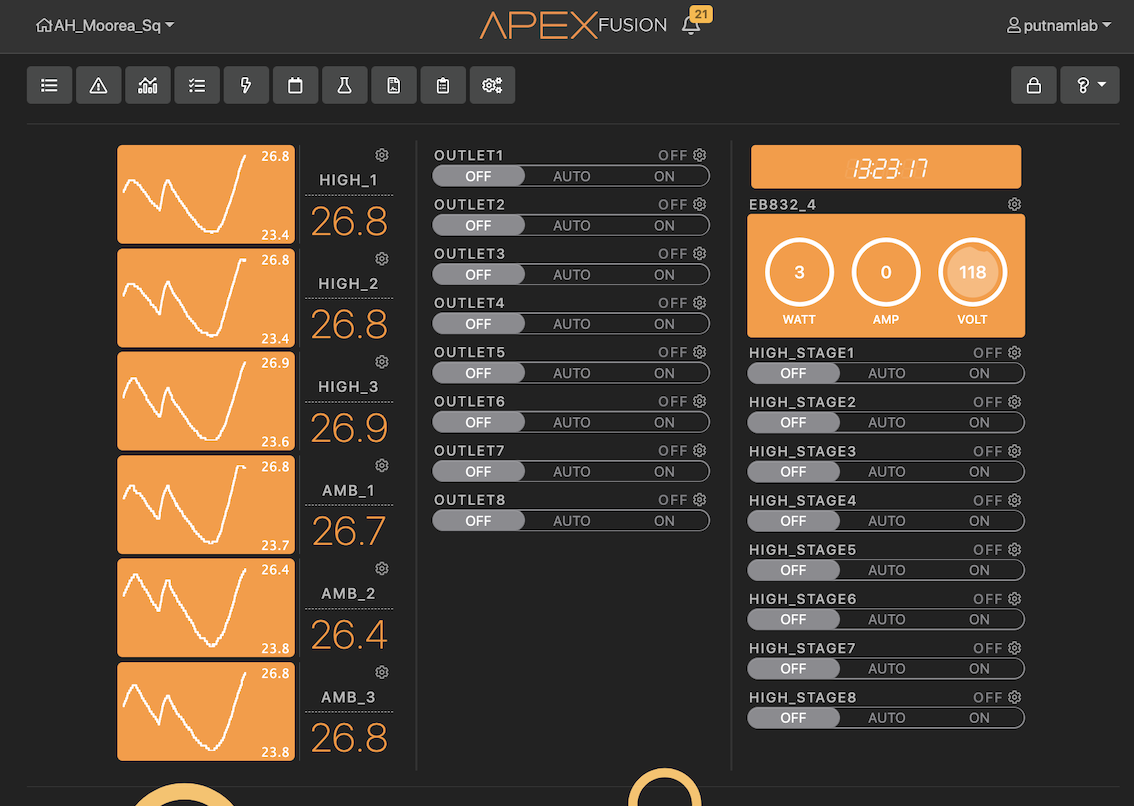The image size is (1134, 806).
Task: Set OUTLET4 switch to ON
Action: [x=664, y=323]
